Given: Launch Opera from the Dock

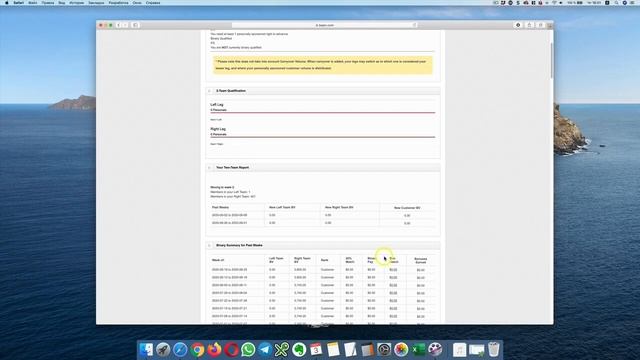Looking at the screenshot, I should click(x=231, y=350).
